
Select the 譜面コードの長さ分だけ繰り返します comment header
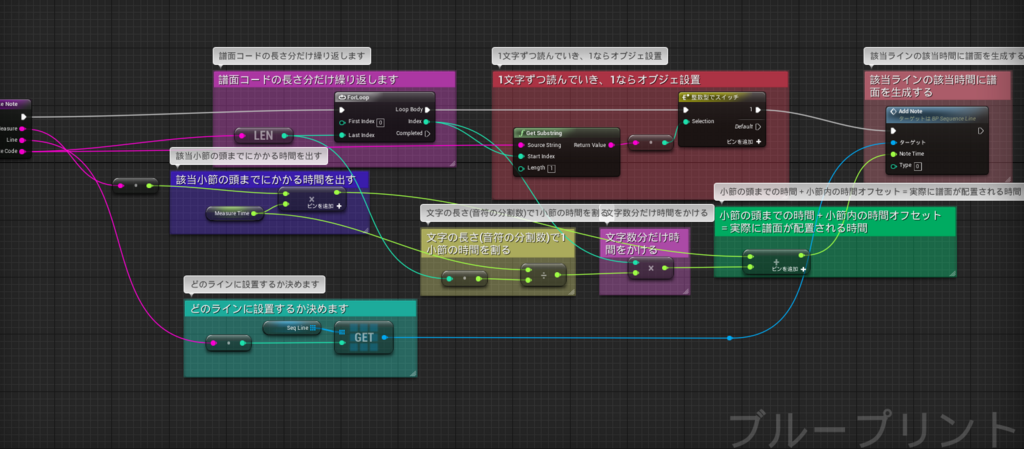click(334, 80)
